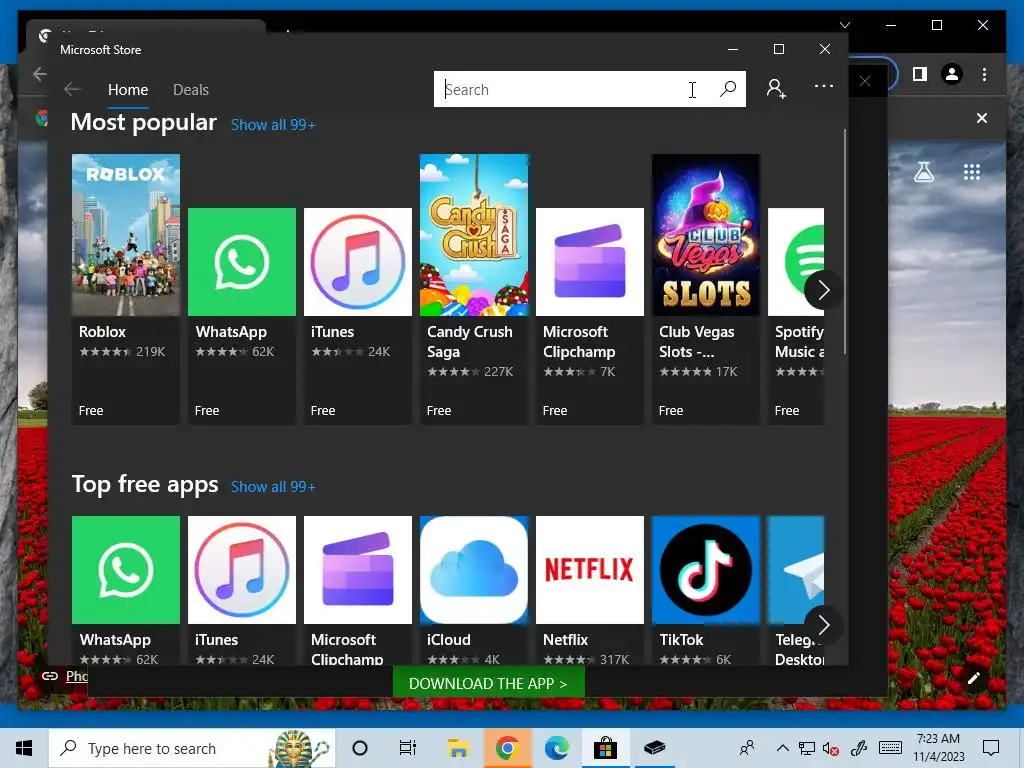Screen dimensions: 1024x768
Task: Click the taskbar search box
Action: pos(192,748)
